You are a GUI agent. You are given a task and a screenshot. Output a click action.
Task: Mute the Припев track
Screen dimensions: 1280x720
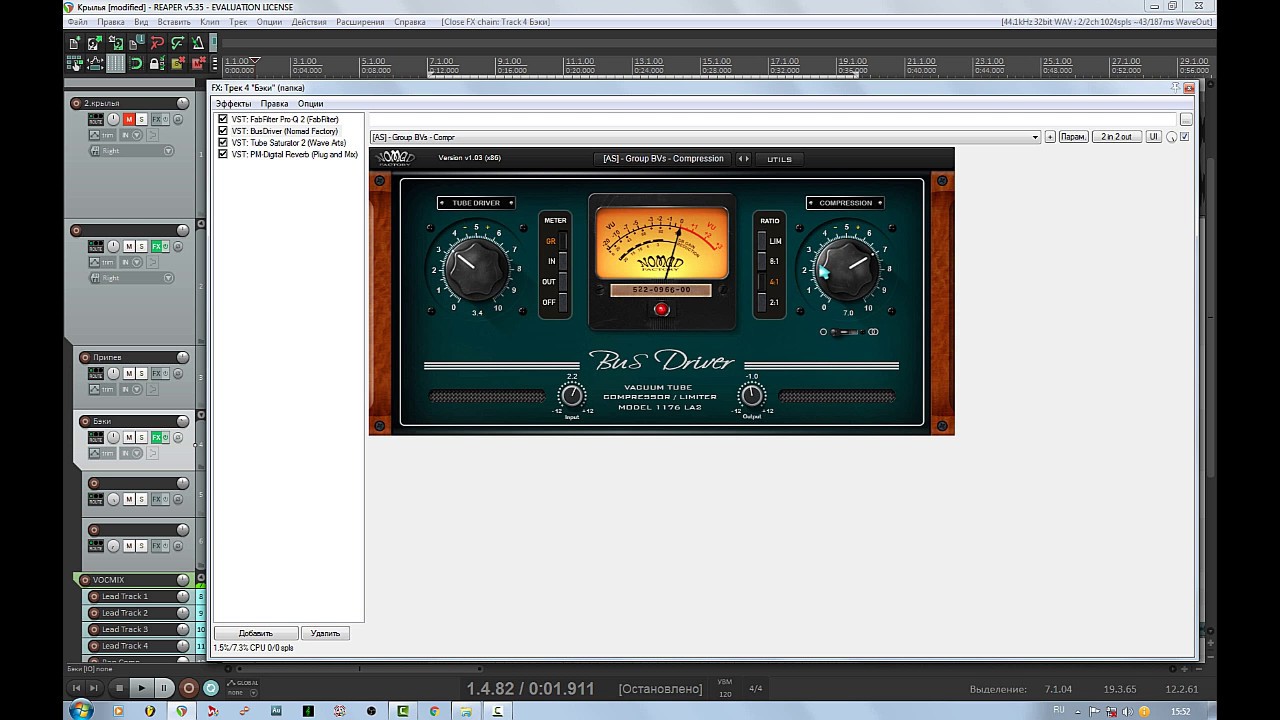click(x=129, y=374)
